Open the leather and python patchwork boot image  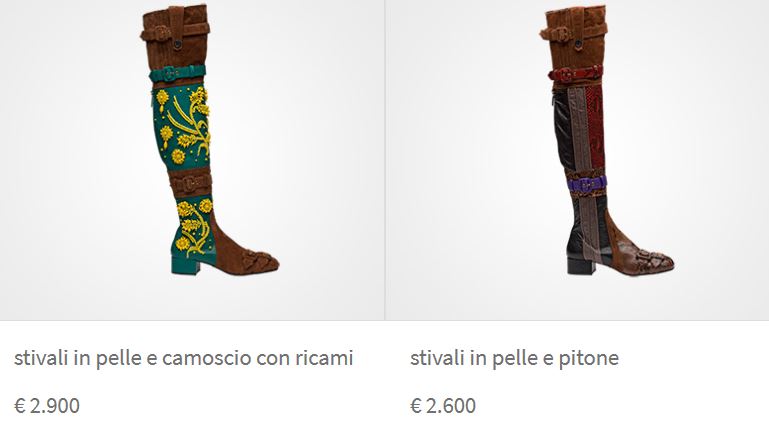point(607,140)
